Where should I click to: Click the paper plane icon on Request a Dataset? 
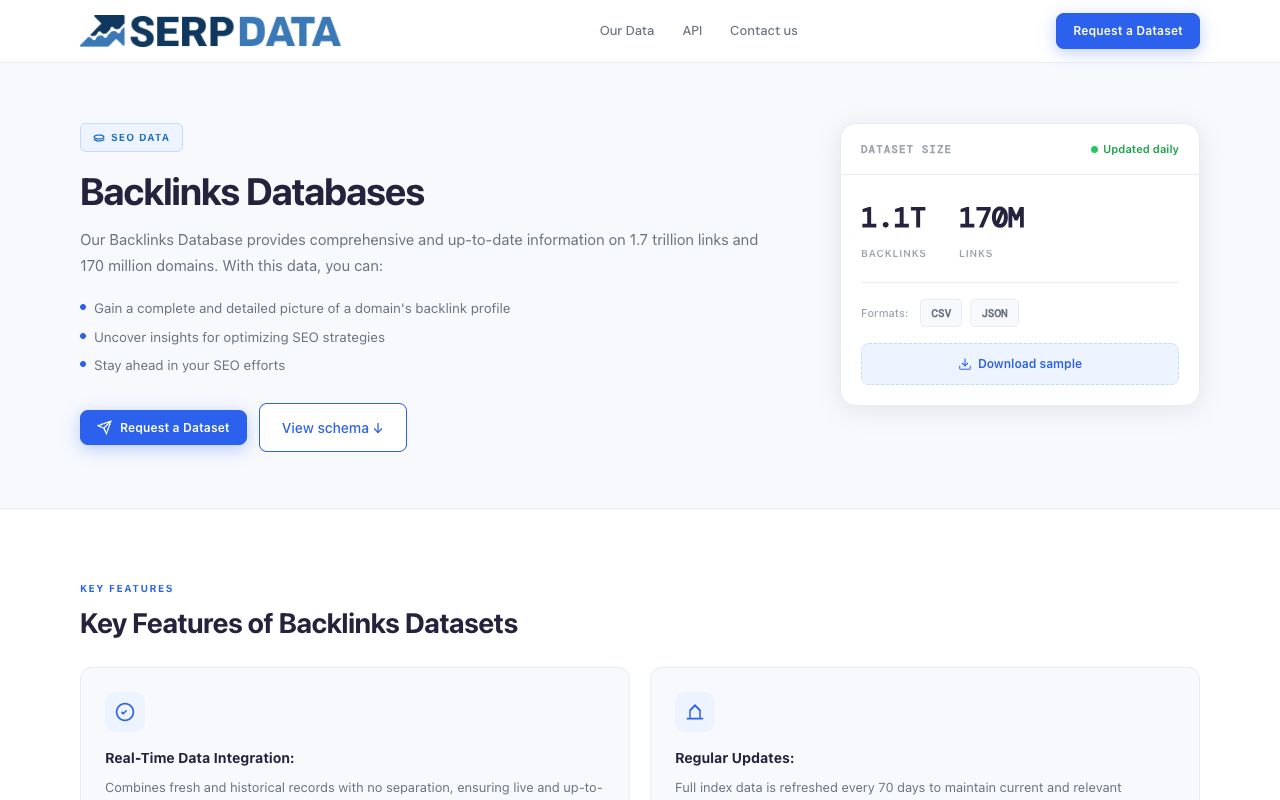[104, 428]
